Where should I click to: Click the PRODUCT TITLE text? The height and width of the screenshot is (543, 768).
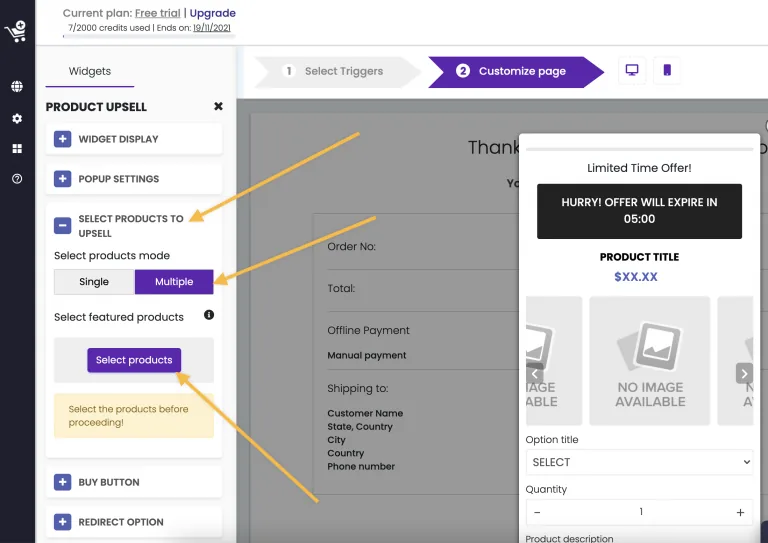click(x=639, y=257)
